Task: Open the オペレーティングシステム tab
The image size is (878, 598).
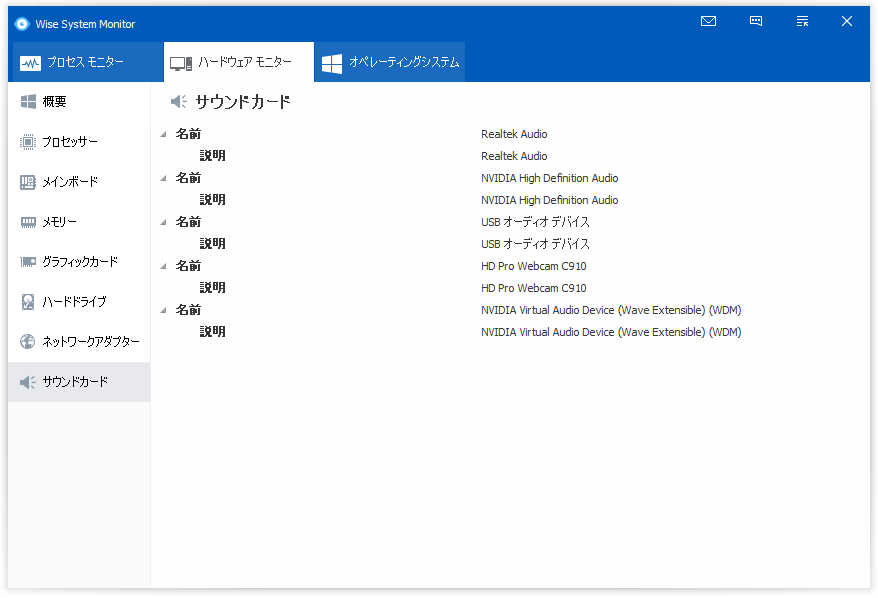Action: pyautogui.click(x=390, y=62)
